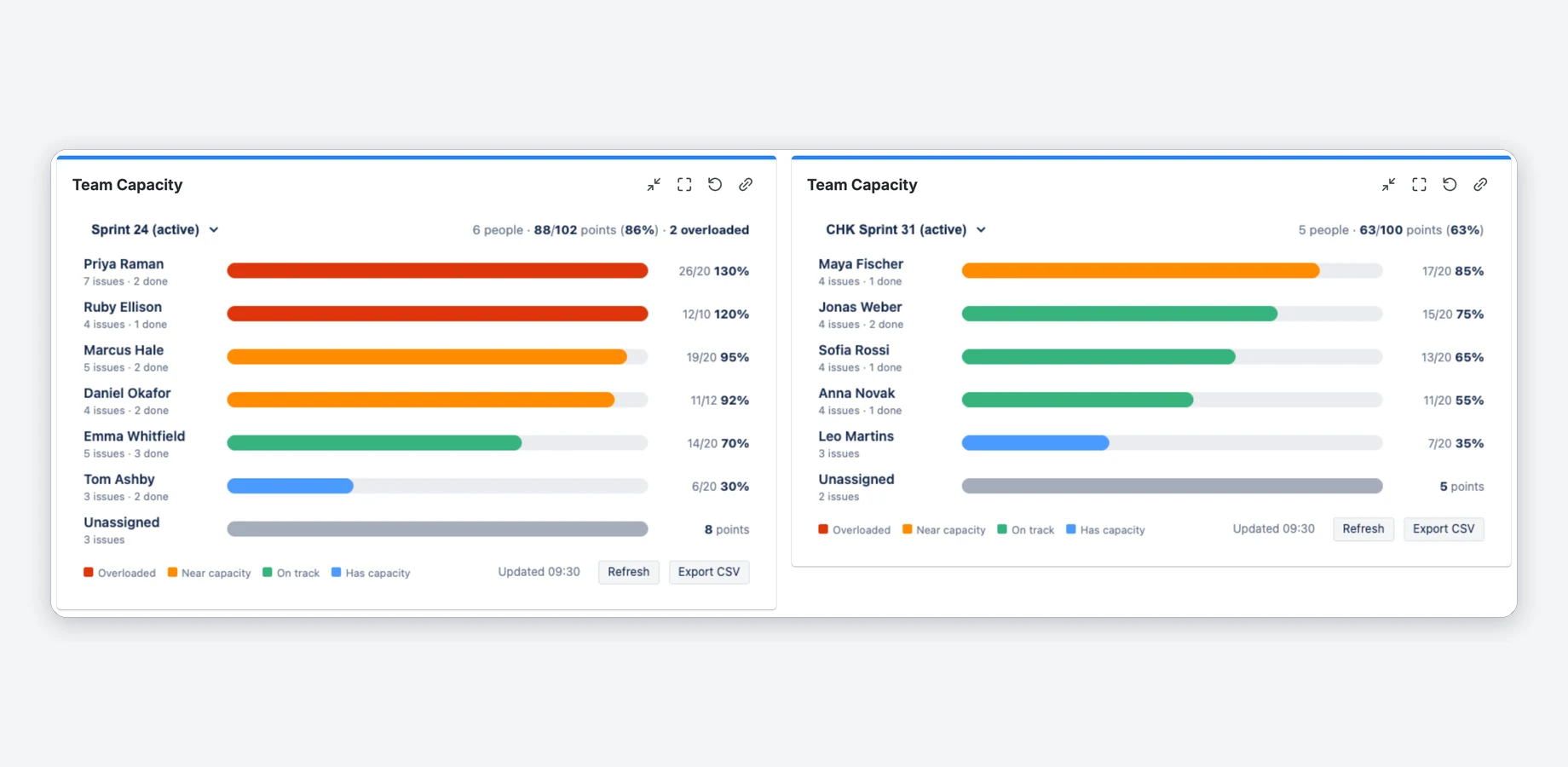Click Sofia Rossi's capacity bar
1568x767 pixels.
pyautogui.click(x=1098, y=357)
